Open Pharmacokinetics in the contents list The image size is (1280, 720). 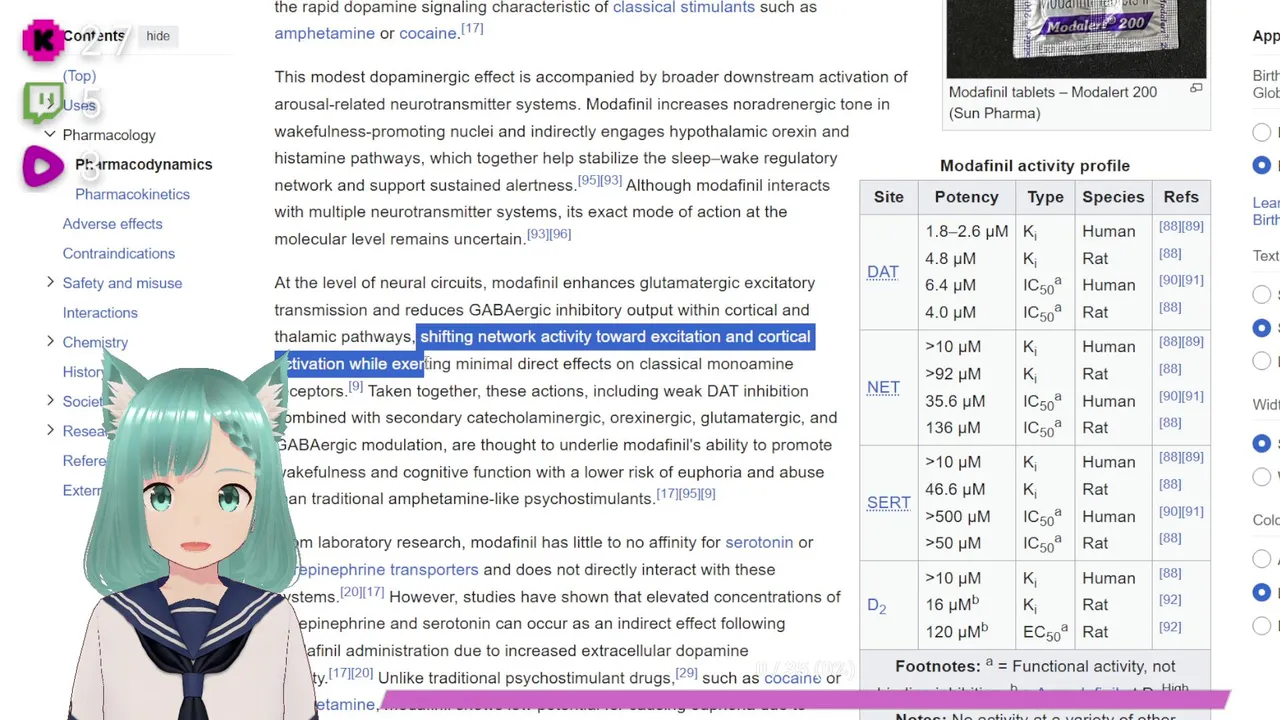pyautogui.click(x=132, y=194)
